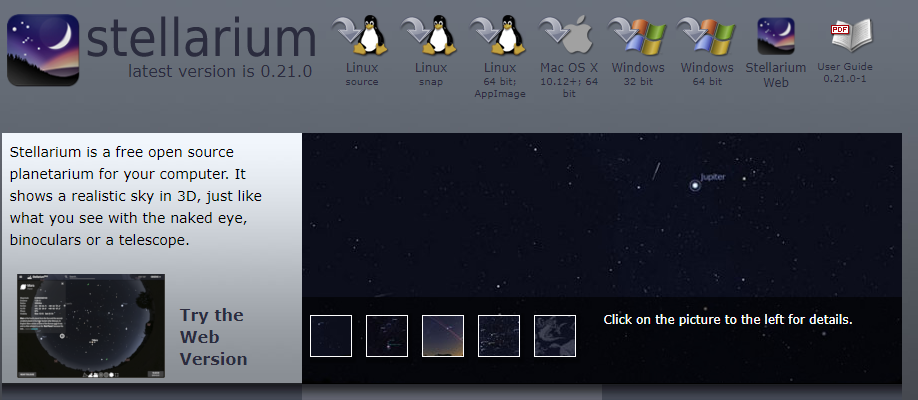This screenshot has height=400, width=918.
Task: Select the third sunset sky thumbnail
Action: [443, 336]
